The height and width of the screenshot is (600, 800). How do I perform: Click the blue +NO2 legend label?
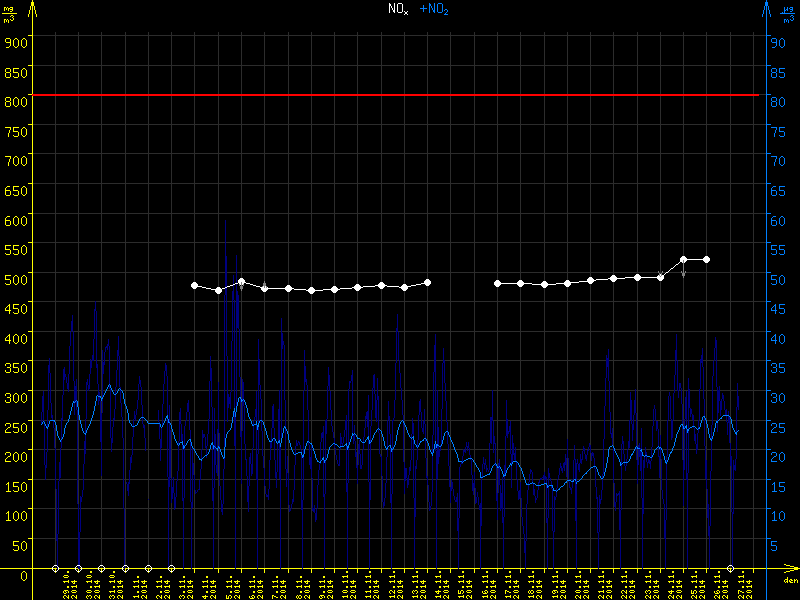click(433, 9)
